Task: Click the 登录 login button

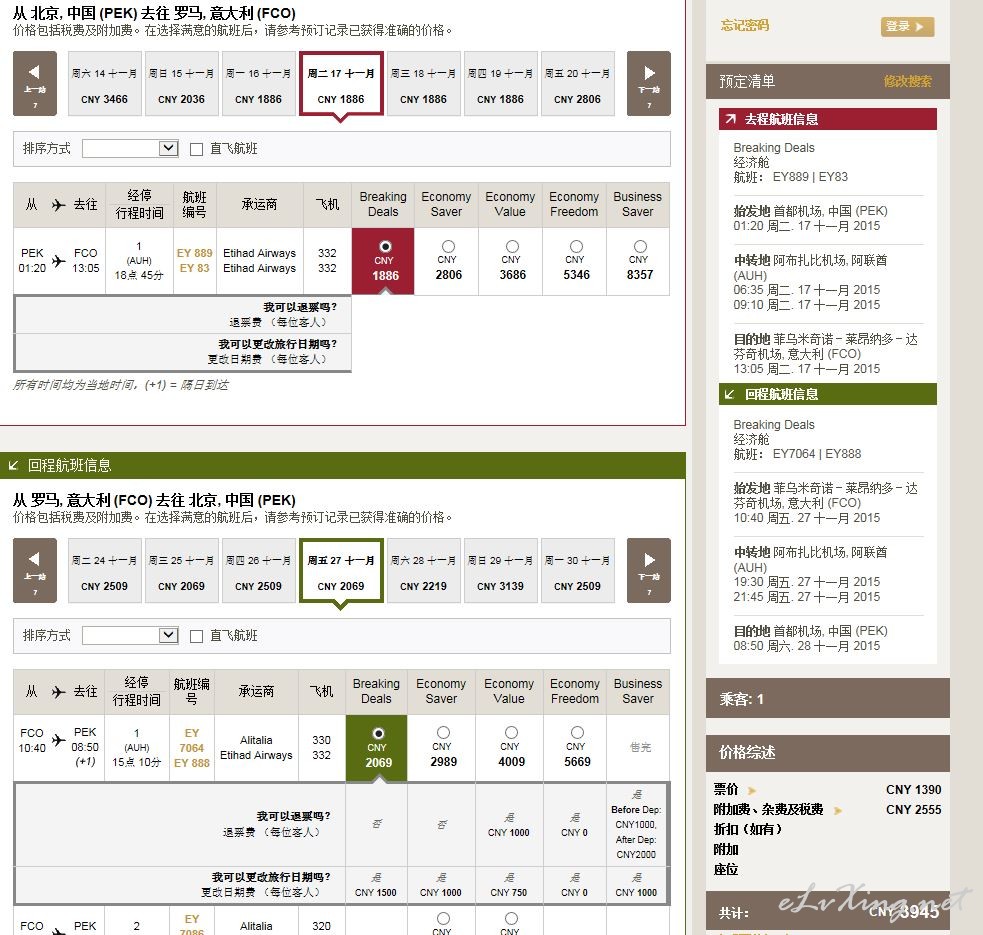Action: [907, 26]
